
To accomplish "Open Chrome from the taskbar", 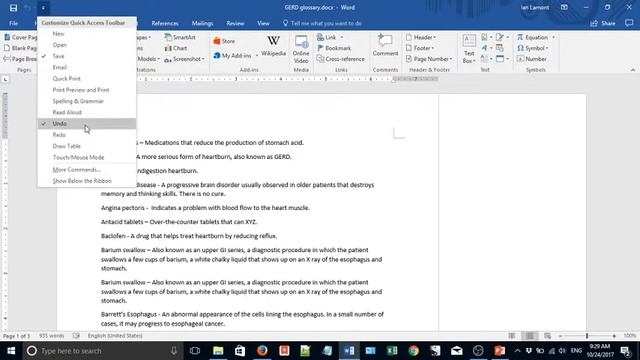I will (x=413, y=351).
